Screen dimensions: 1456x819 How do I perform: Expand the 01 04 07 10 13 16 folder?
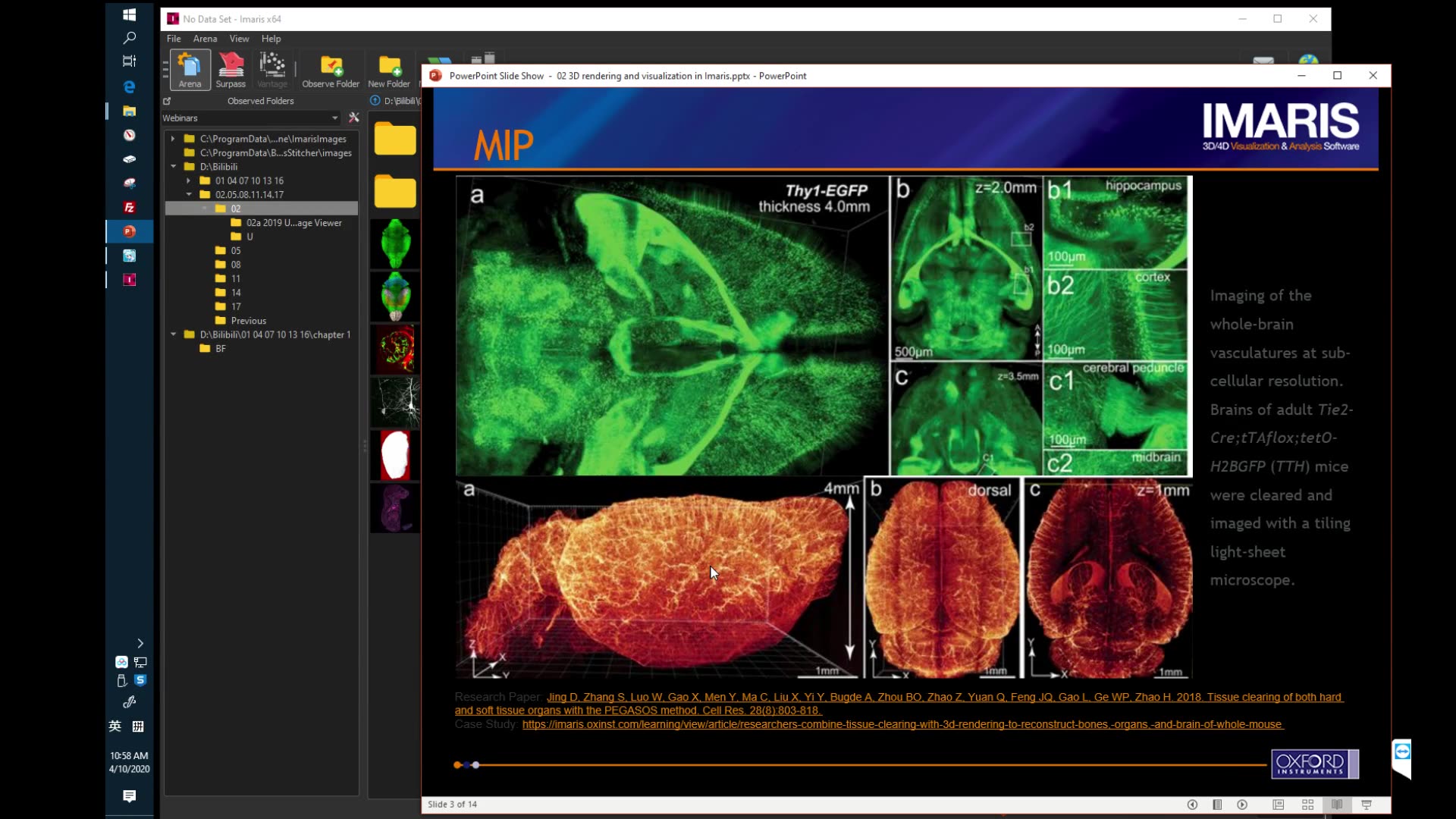coord(189,180)
